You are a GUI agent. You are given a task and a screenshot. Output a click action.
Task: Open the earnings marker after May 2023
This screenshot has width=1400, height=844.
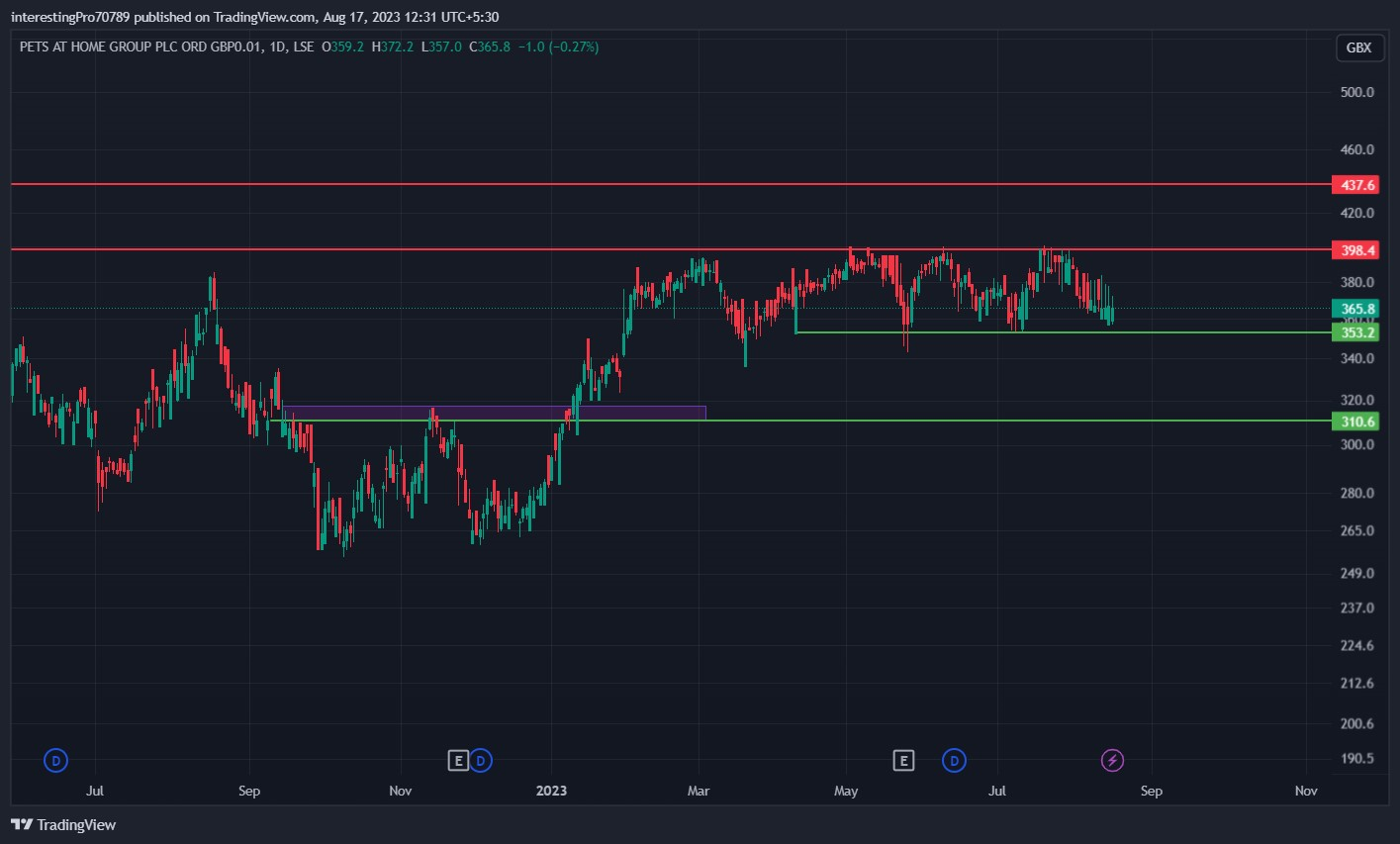[902, 760]
